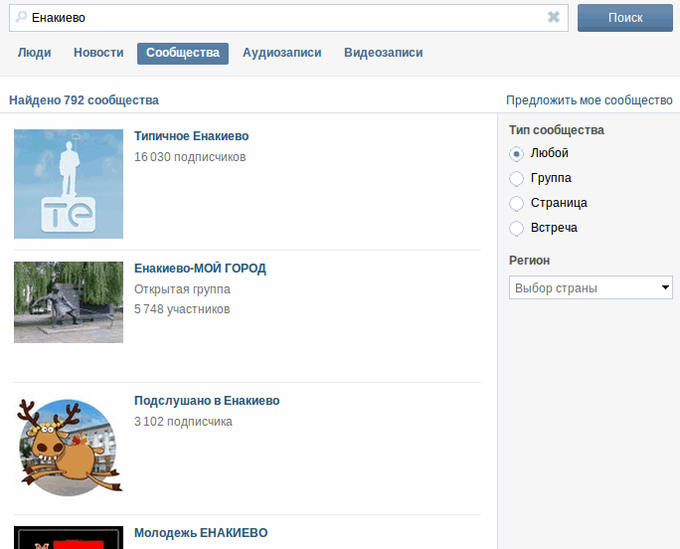Image resolution: width=680 pixels, height=549 pixels.
Task: Open the Аудиозаписи tab
Action: (282, 53)
